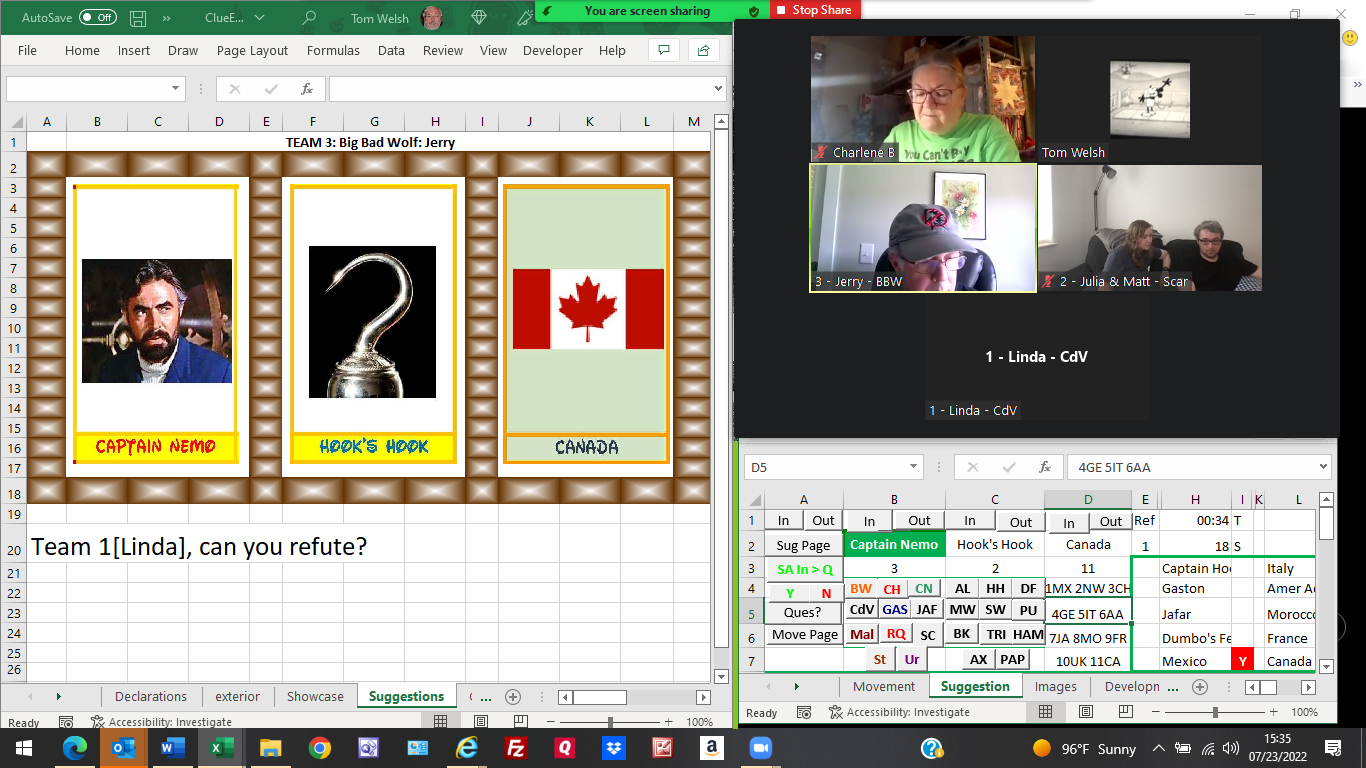Screen dimensions: 1366x768
Task: Open the Formulas ribbon tab
Action: [333, 50]
